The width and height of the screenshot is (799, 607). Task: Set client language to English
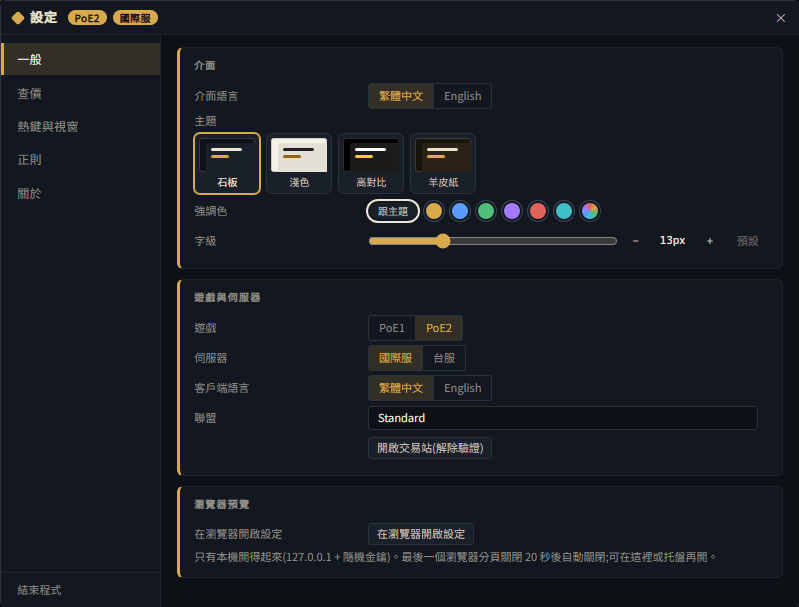pos(462,388)
